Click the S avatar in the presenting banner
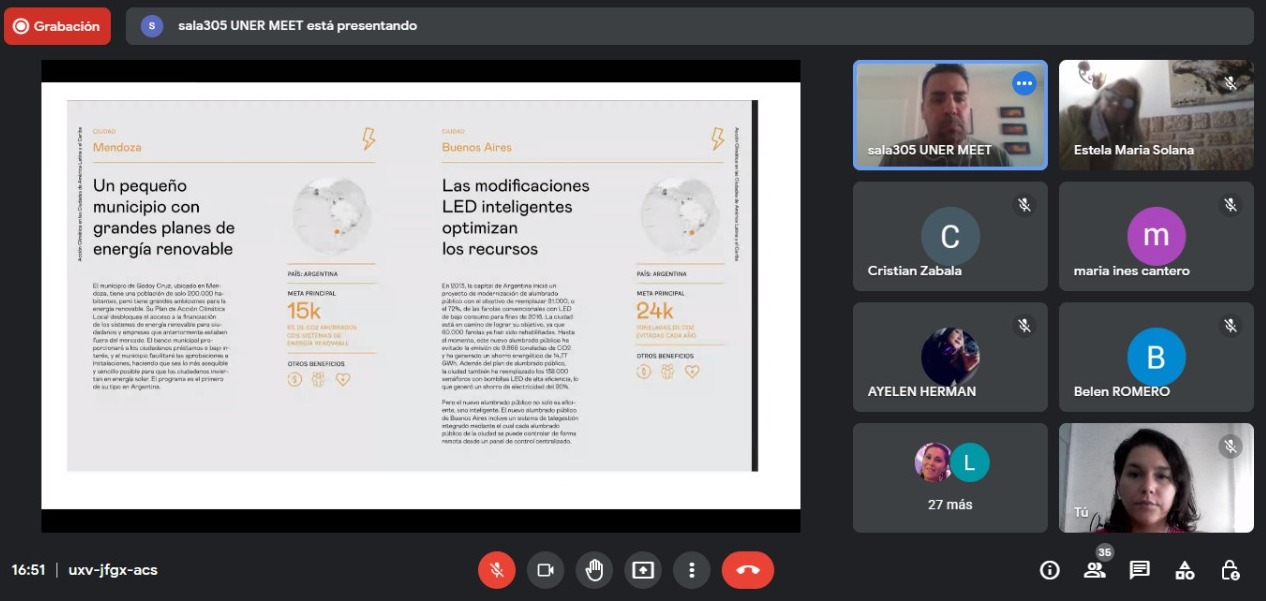This screenshot has height=601, width=1266. pyautogui.click(x=152, y=26)
